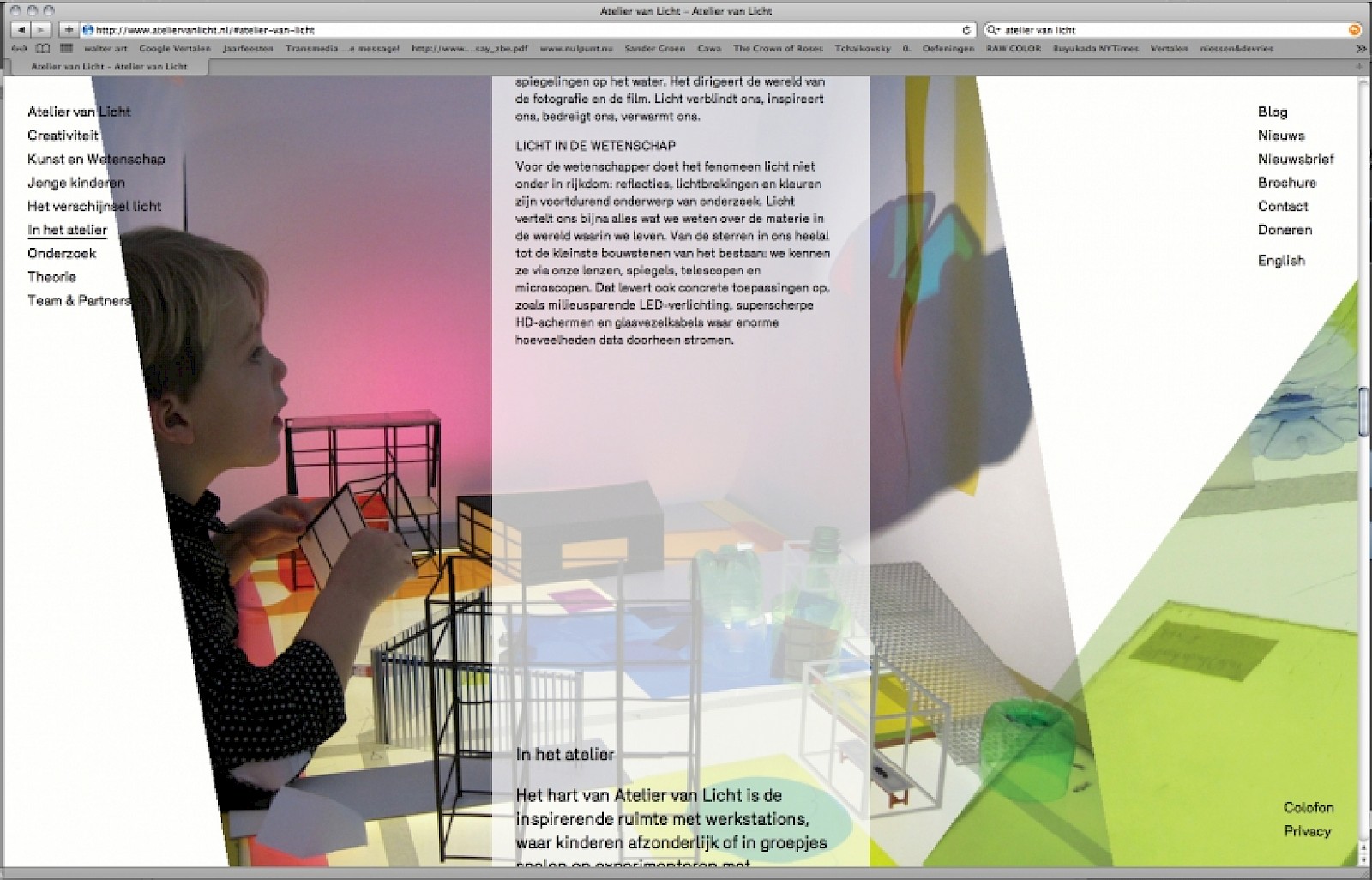This screenshot has width=1372, height=880.
Task: Show hidden bookmarks with the double chevron
Action: tap(1360, 49)
